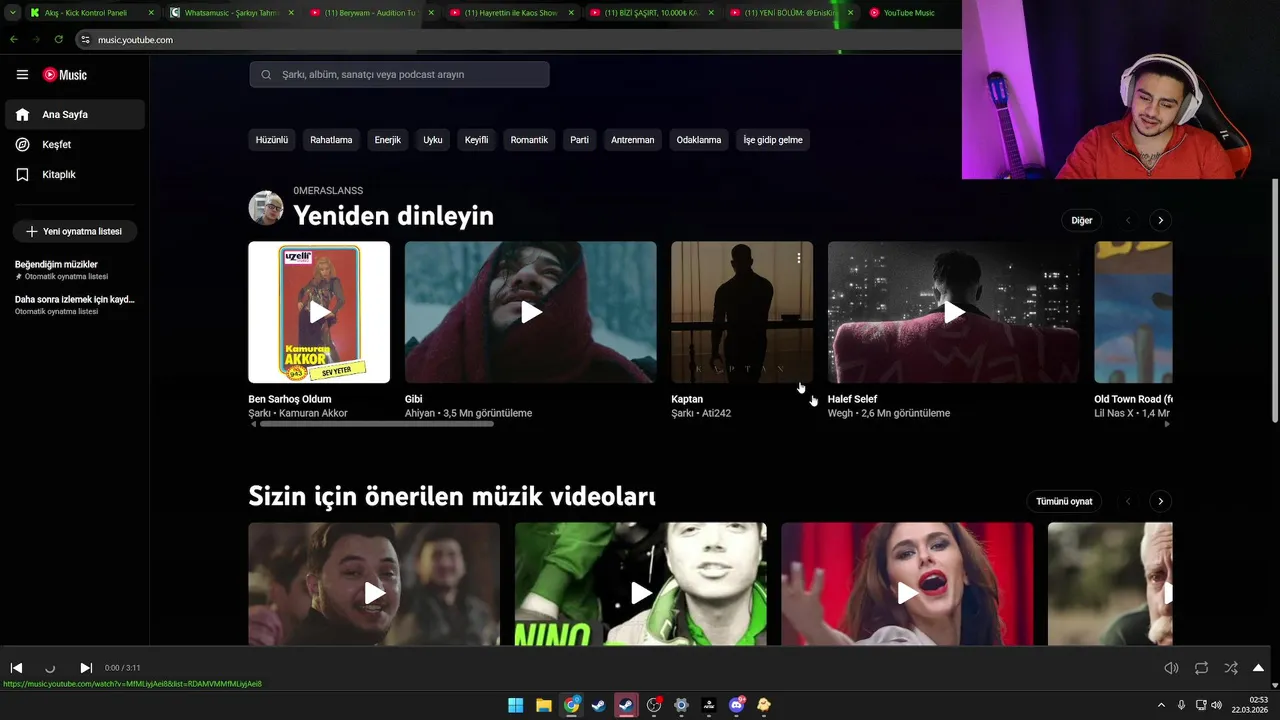This screenshot has height=720, width=1280.
Task: Open the Kamuran Akkor artist link
Action: coord(313,413)
